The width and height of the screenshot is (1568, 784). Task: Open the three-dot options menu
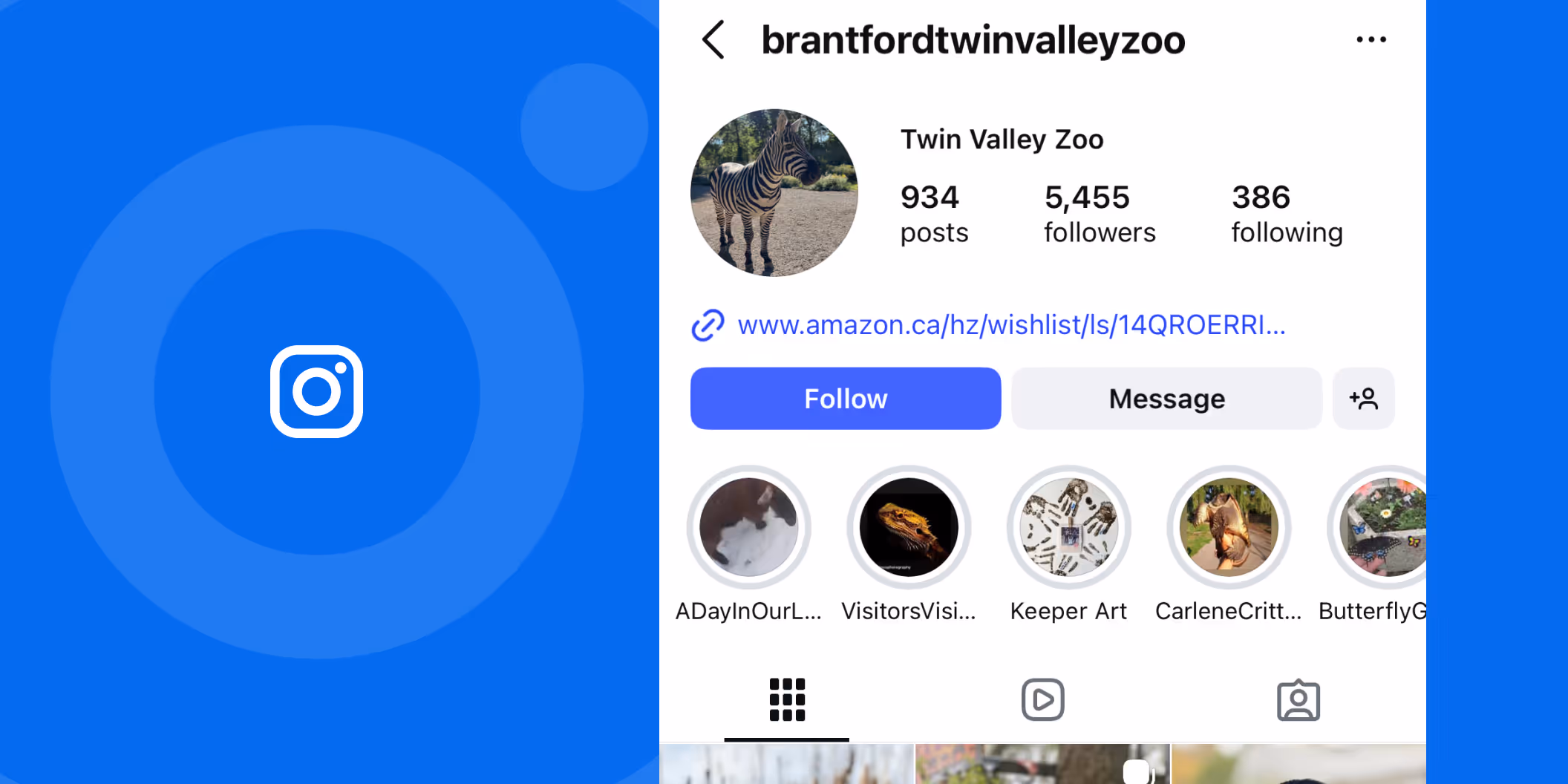click(1371, 39)
